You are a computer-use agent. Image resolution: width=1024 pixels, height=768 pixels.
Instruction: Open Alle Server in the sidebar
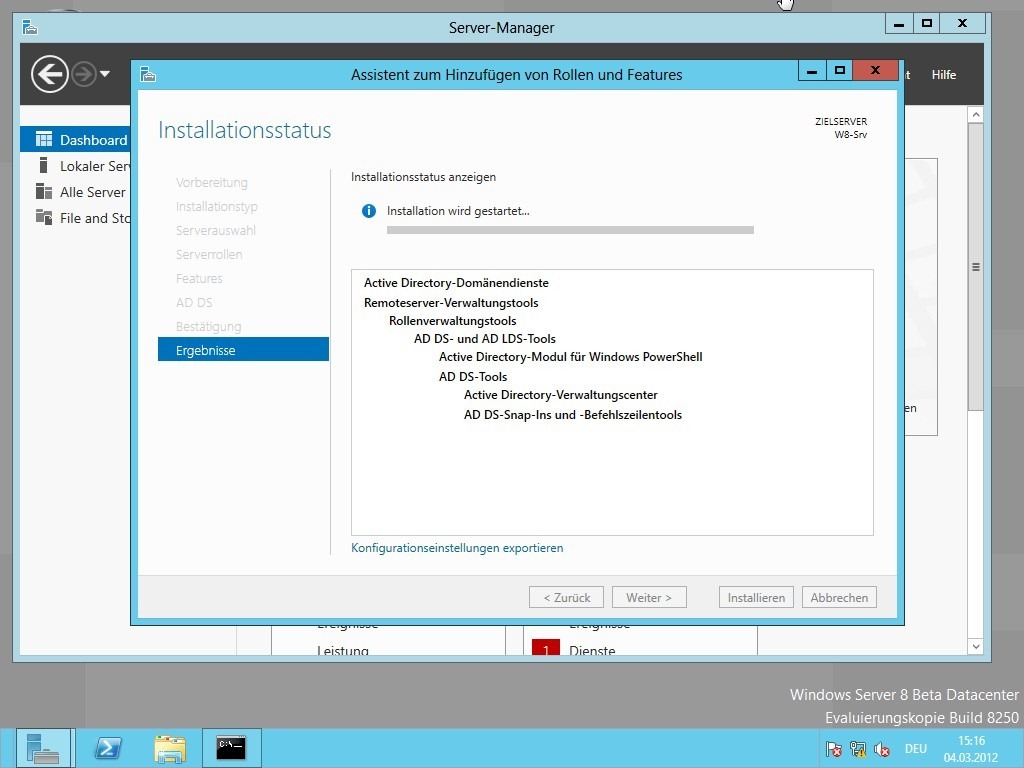75,192
